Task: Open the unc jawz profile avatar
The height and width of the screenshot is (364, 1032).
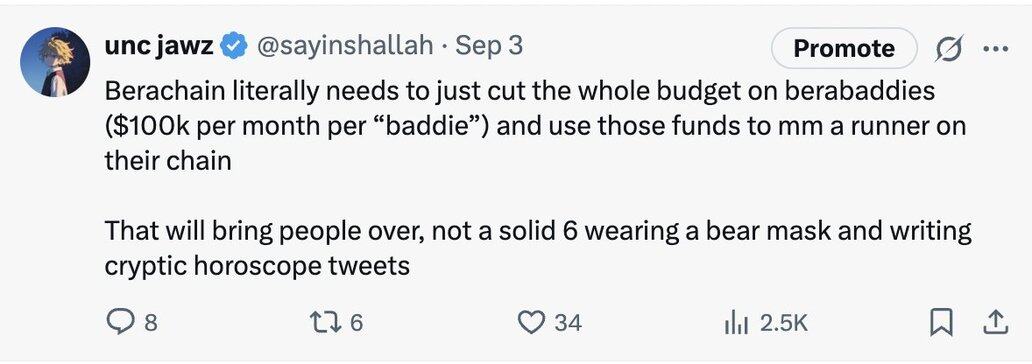Action: [x=55, y=62]
